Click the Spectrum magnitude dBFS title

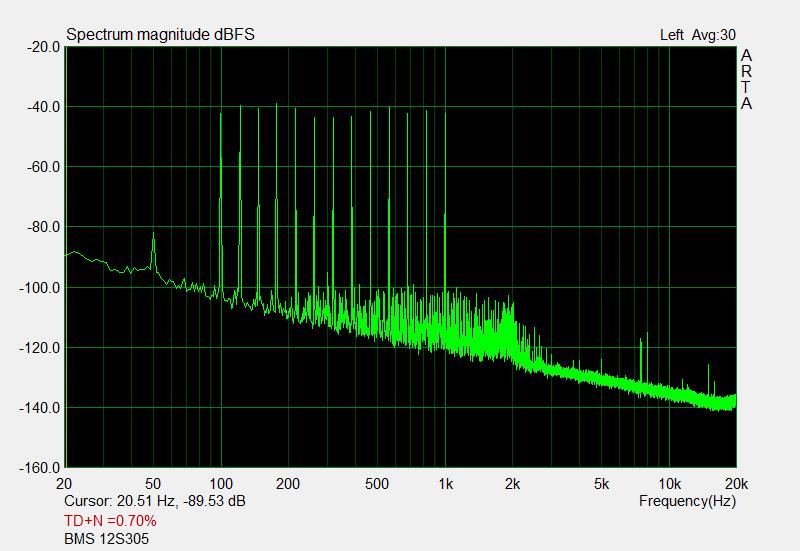[x=160, y=34]
